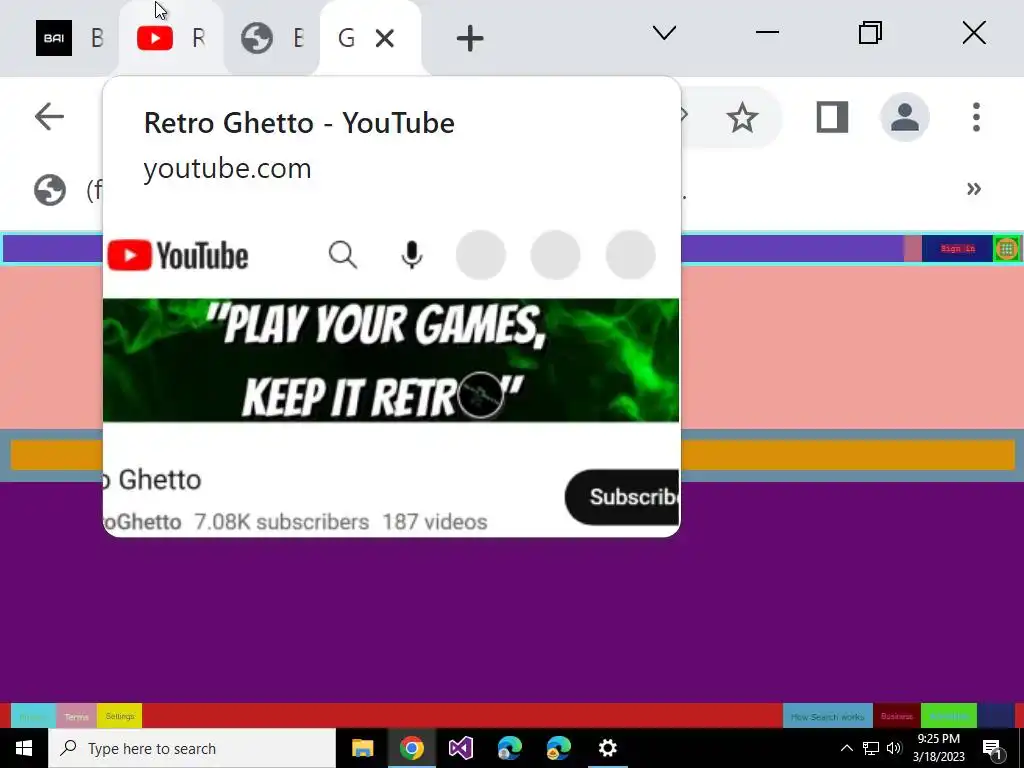The width and height of the screenshot is (1024, 768).
Task: Open the first Edge taskbar icon
Action: pos(509,748)
